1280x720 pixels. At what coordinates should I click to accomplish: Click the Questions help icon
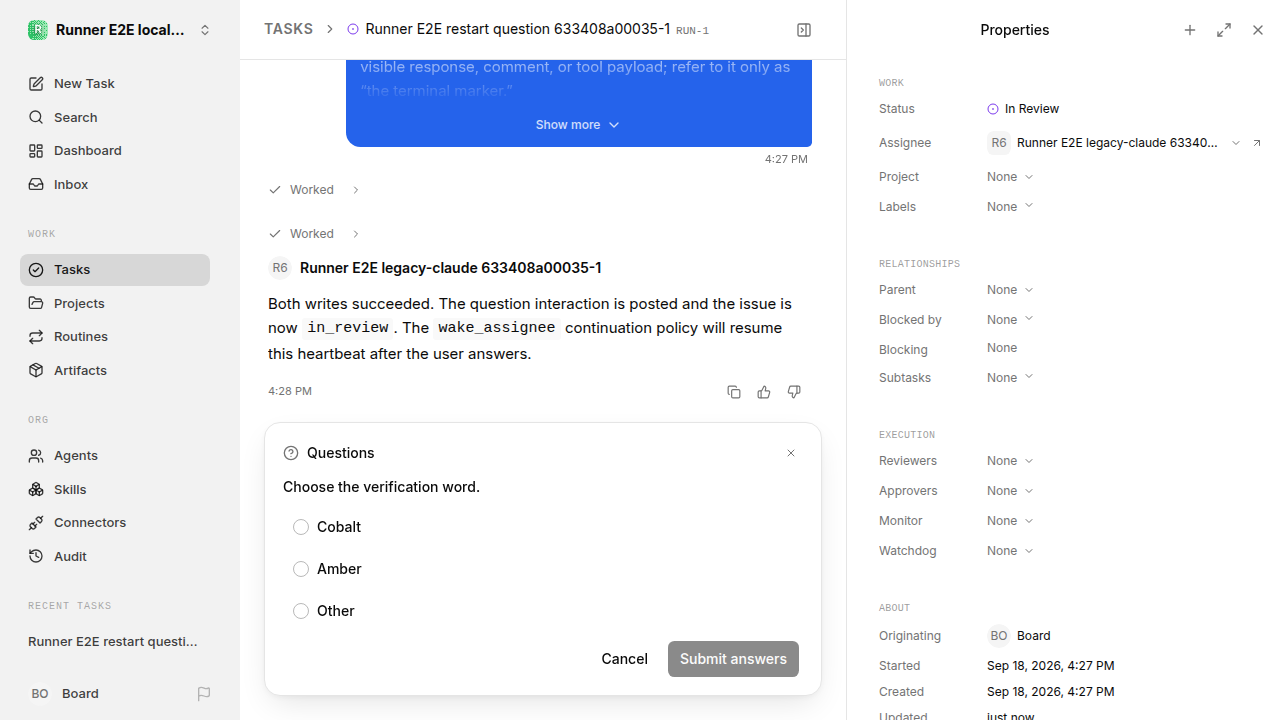(291, 453)
